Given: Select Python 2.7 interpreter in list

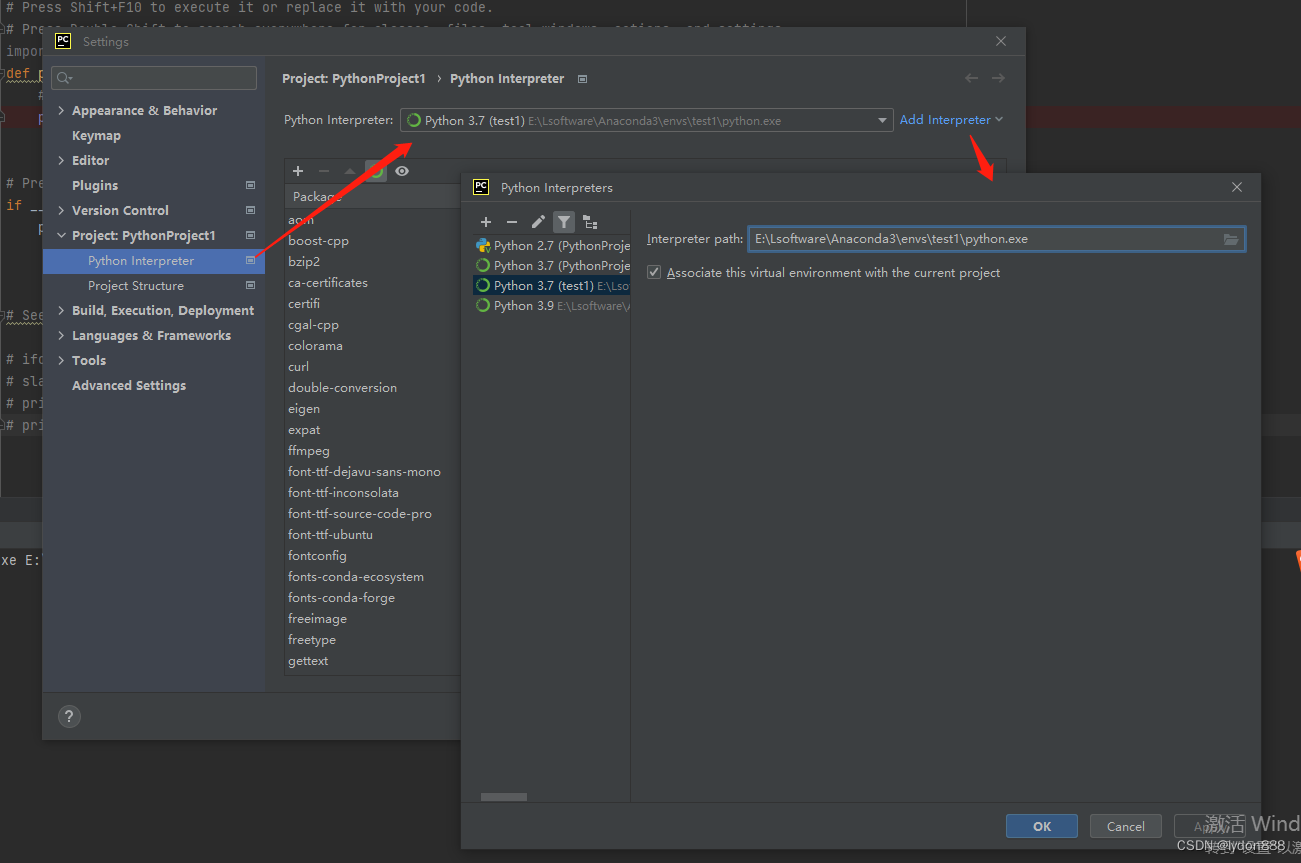Looking at the screenshot, I should click(x=552, y=245).
